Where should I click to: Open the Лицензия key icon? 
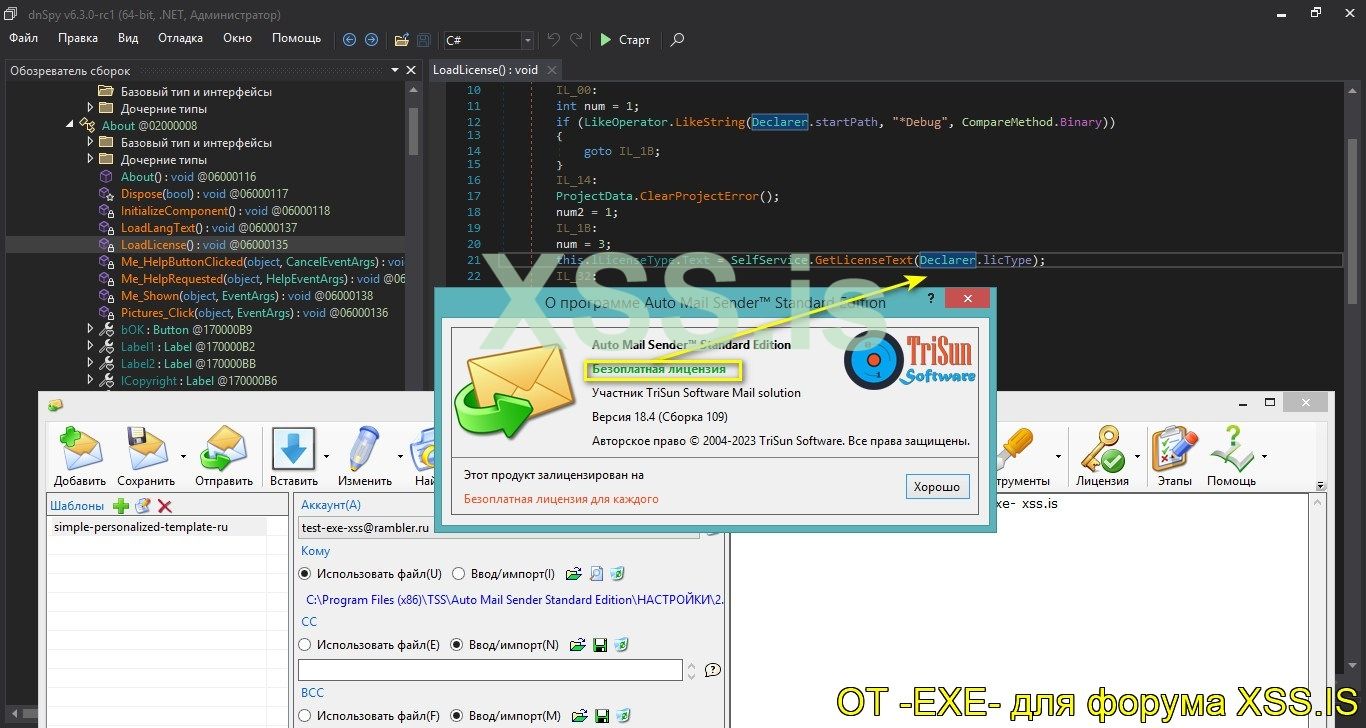[1101, 449]
